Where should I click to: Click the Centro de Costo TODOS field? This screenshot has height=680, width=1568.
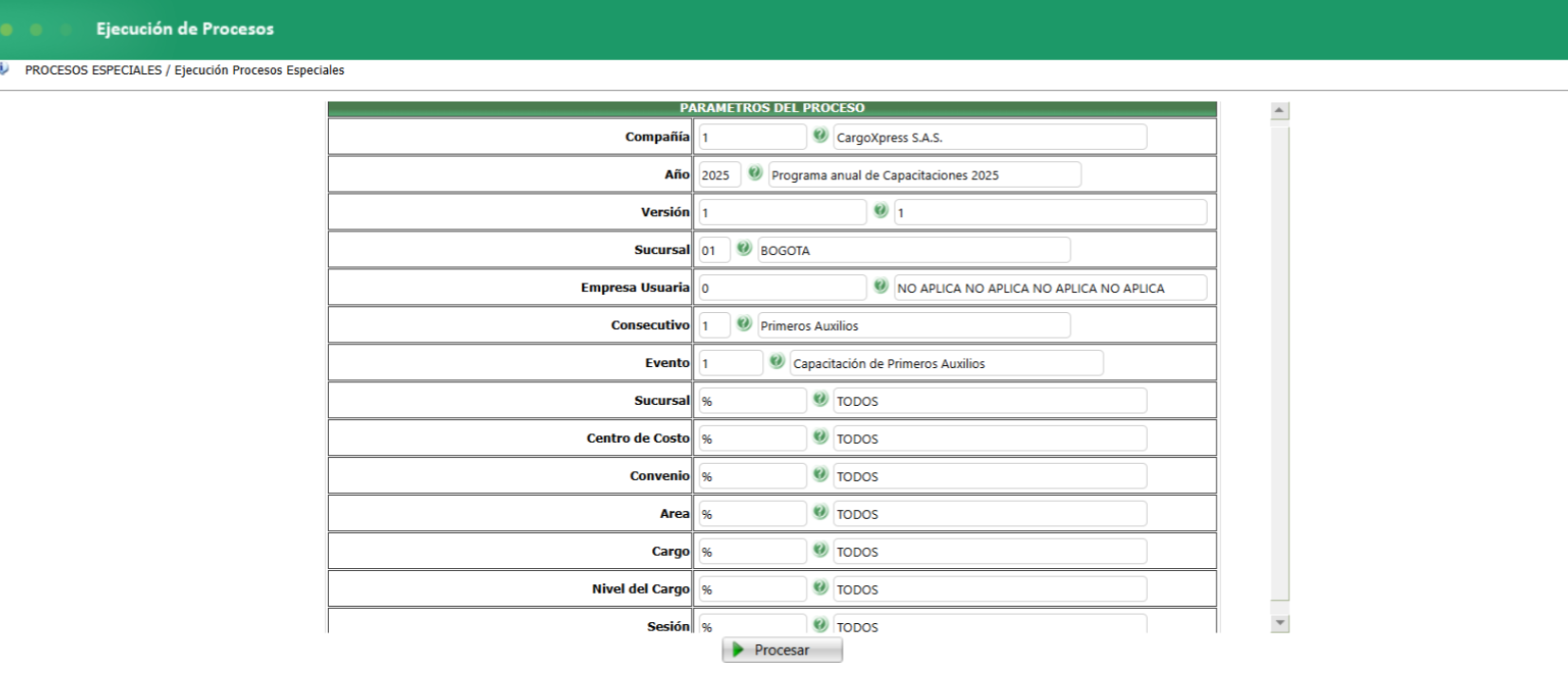click(990, 438)
